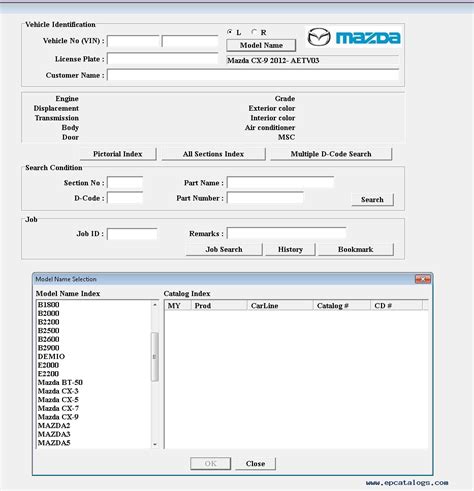Launch Multiple D-Code Search
The image size is (474, 491).
pos(331,154)
